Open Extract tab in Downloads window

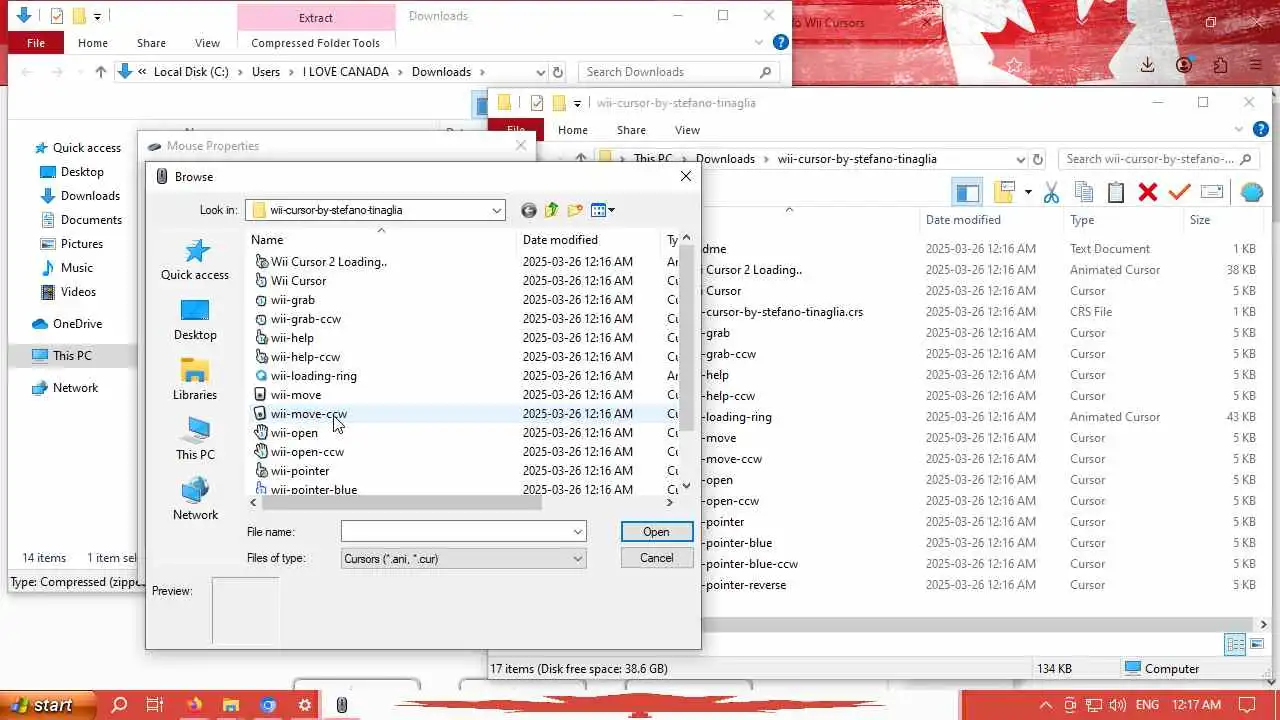point(316,17)
